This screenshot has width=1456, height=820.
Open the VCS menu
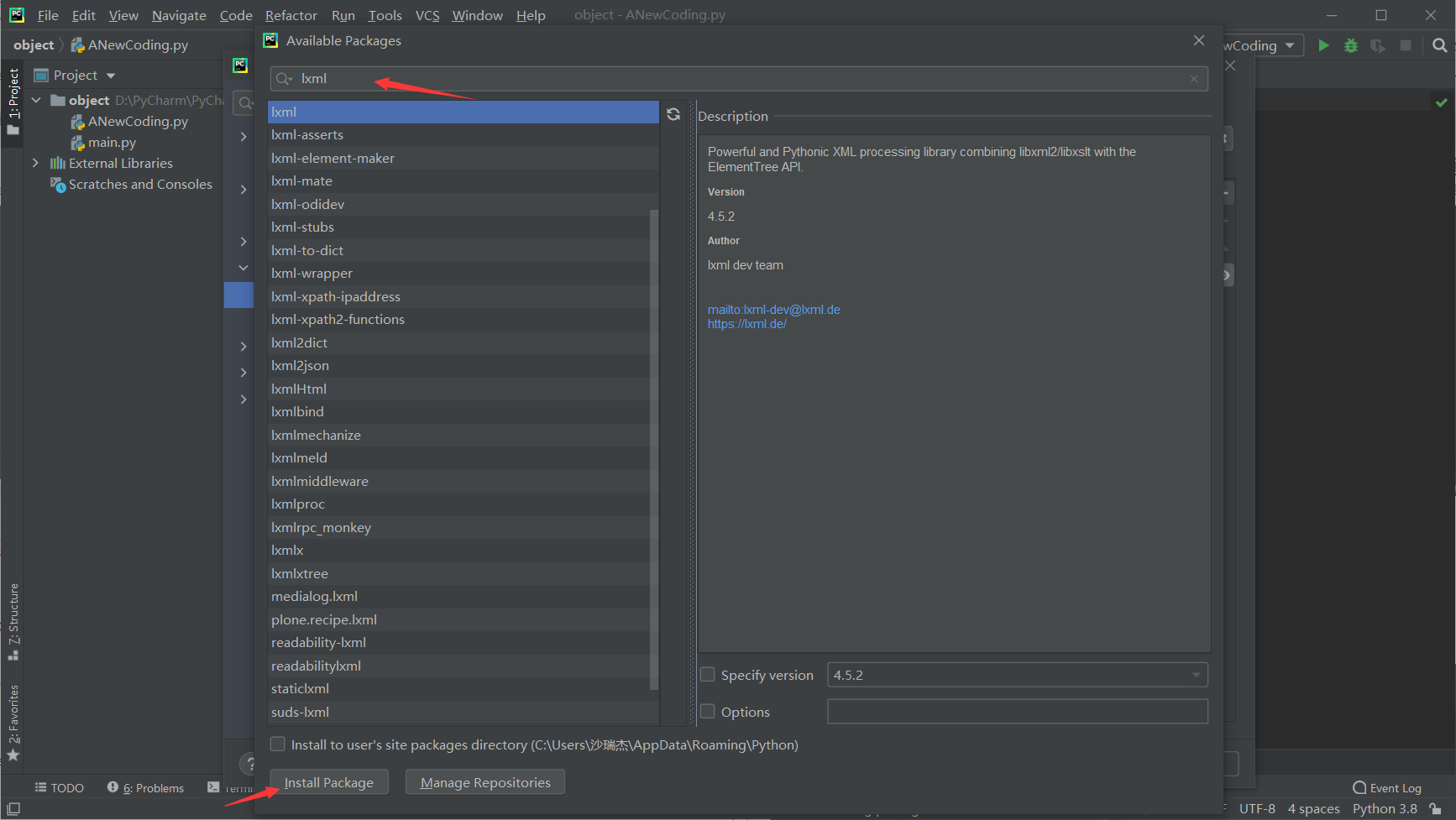pos(427,15)
